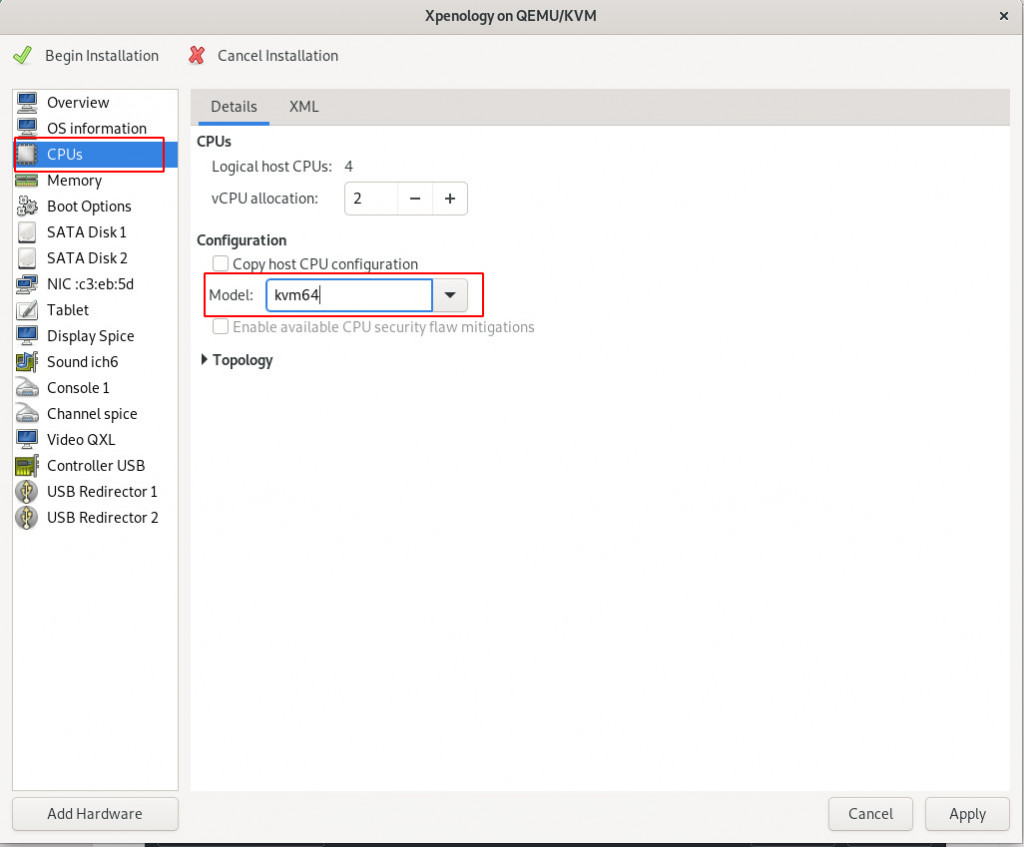This screenshot has height=847, width=1024.
Task: Click the red Cancel Installation X icon
Action: pyautogui.click(x=197, y=56)
